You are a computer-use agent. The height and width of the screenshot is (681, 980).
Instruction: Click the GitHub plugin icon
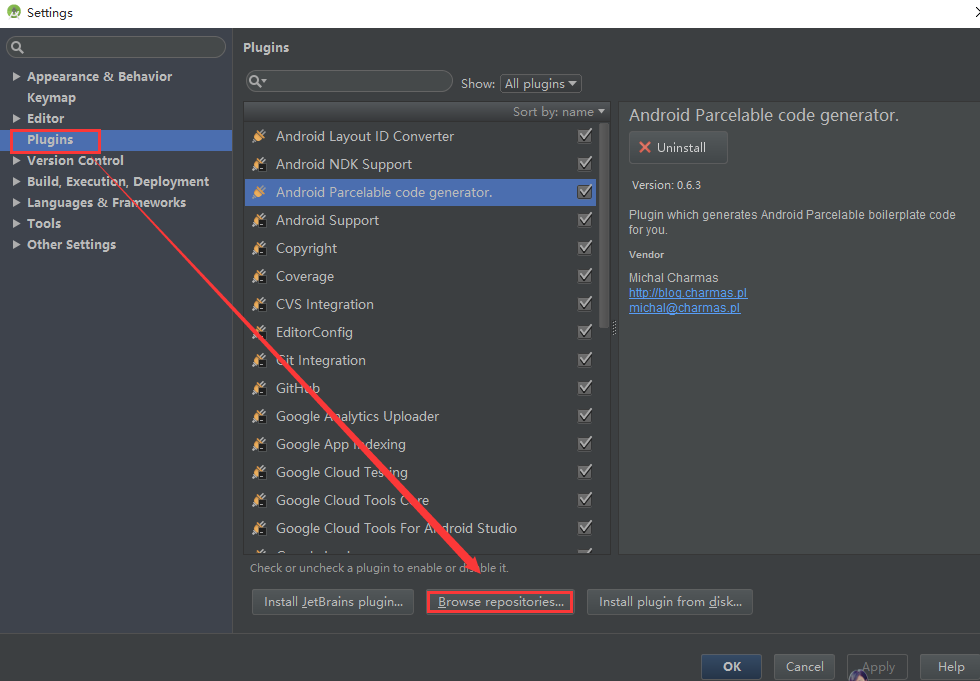(259, 388)
